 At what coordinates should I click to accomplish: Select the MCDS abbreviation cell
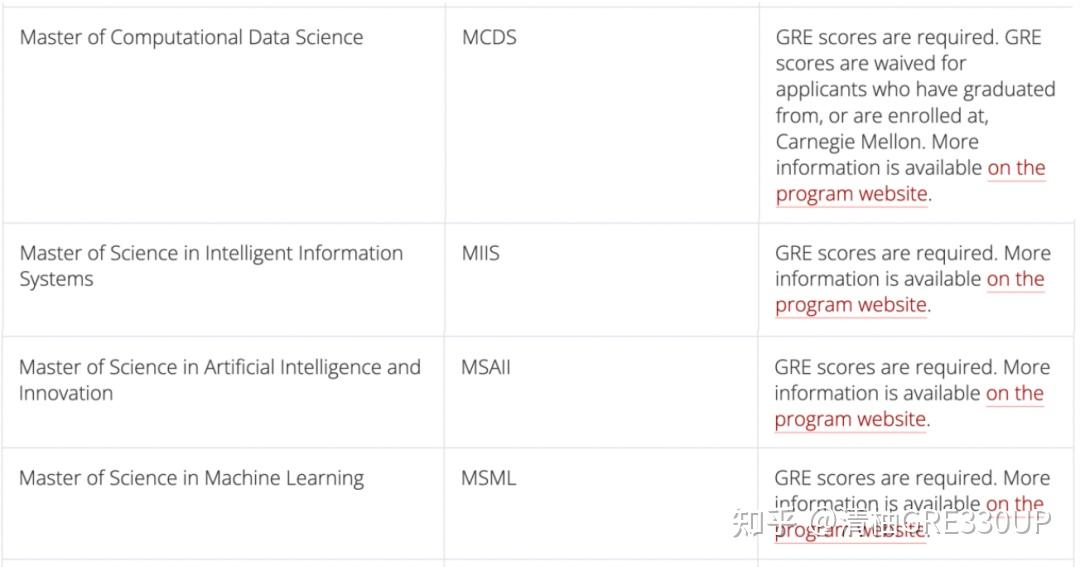pyautogui.click(x=489, y=38)
